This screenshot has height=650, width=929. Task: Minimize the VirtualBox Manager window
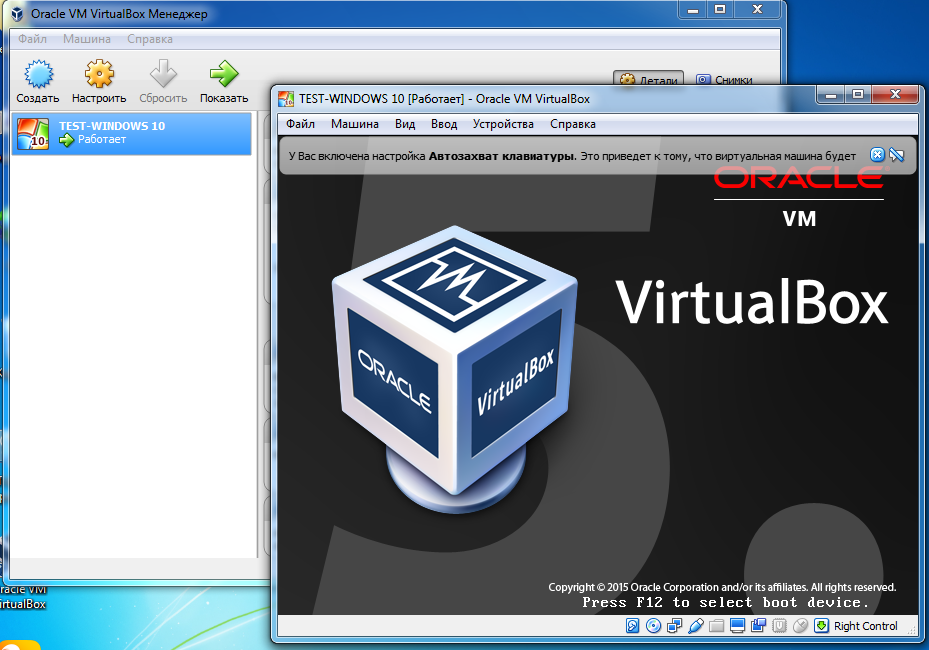pyautogui.click(x=693, y=9)
